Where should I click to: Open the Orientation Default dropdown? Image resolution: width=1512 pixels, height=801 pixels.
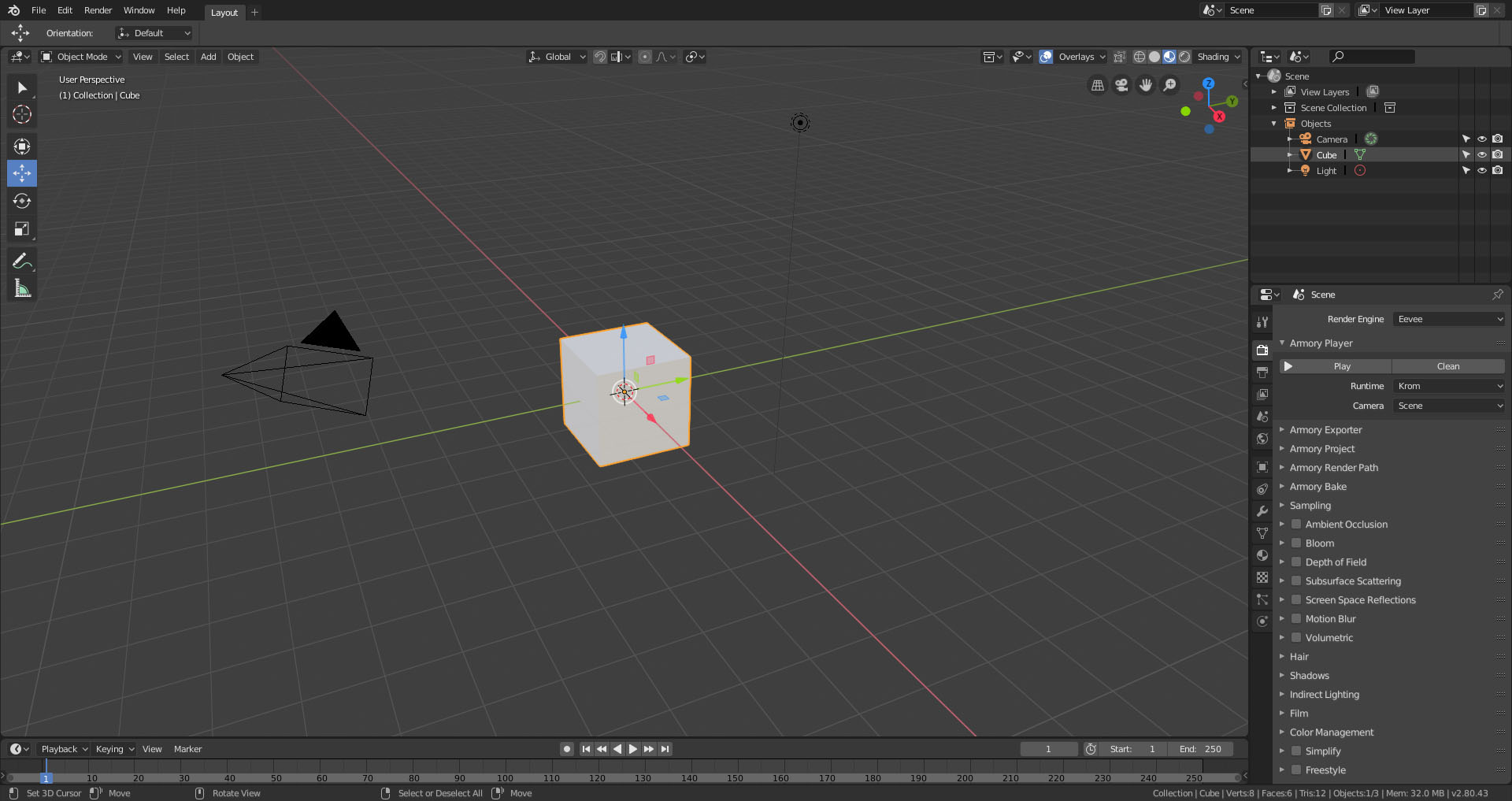click(154, 33)
